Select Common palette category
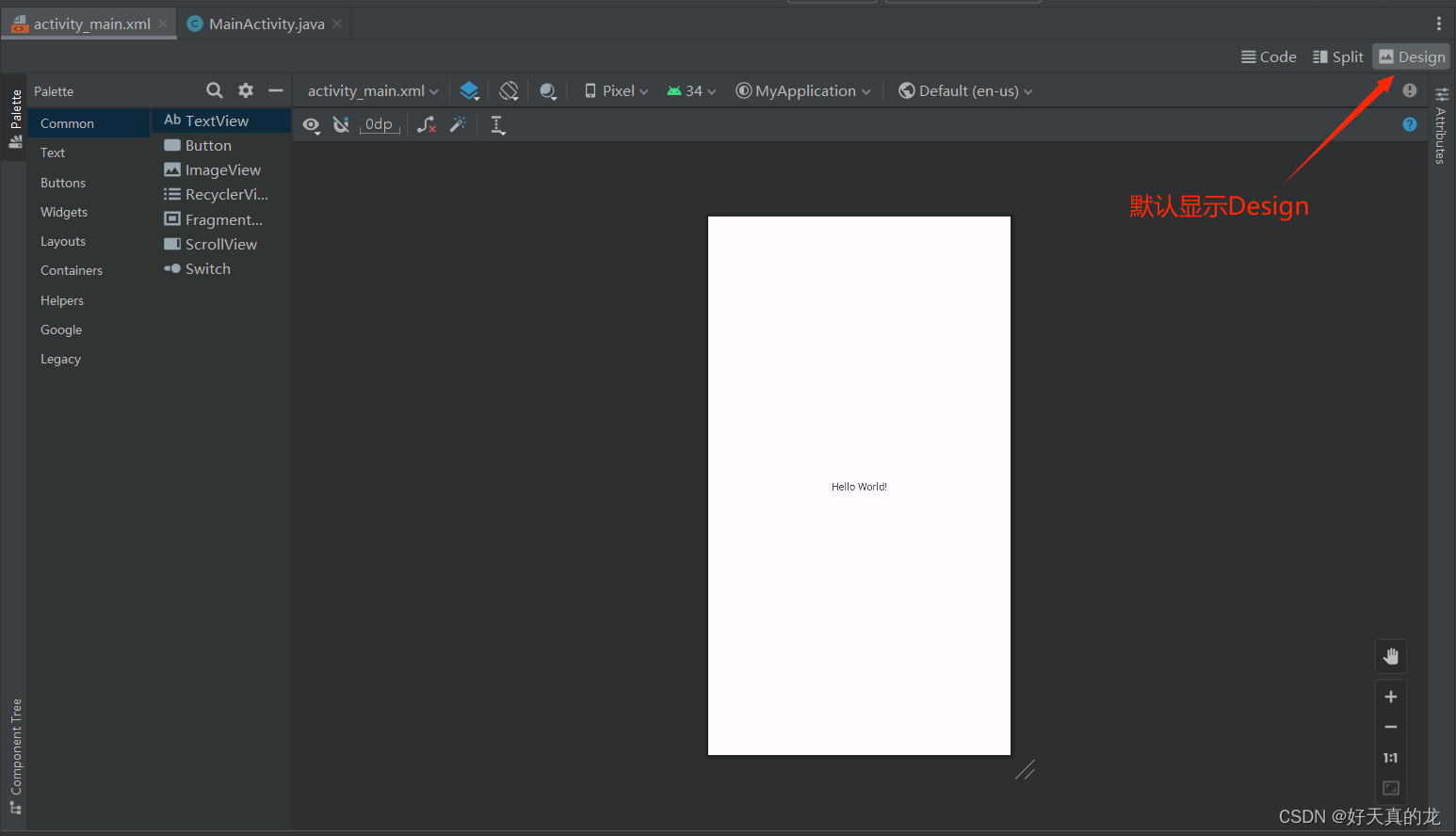 click(89, 123)
